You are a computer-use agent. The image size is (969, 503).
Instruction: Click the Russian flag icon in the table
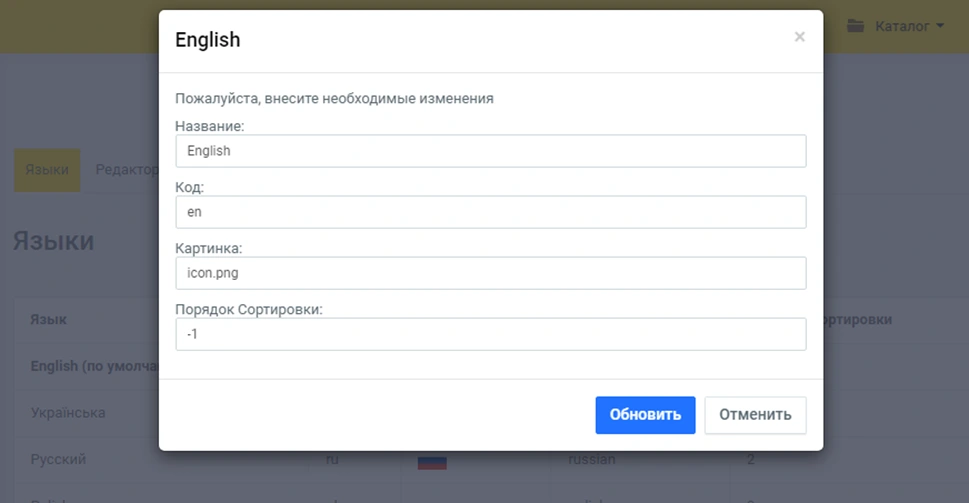pyautogui.click(x=432, y=461)
